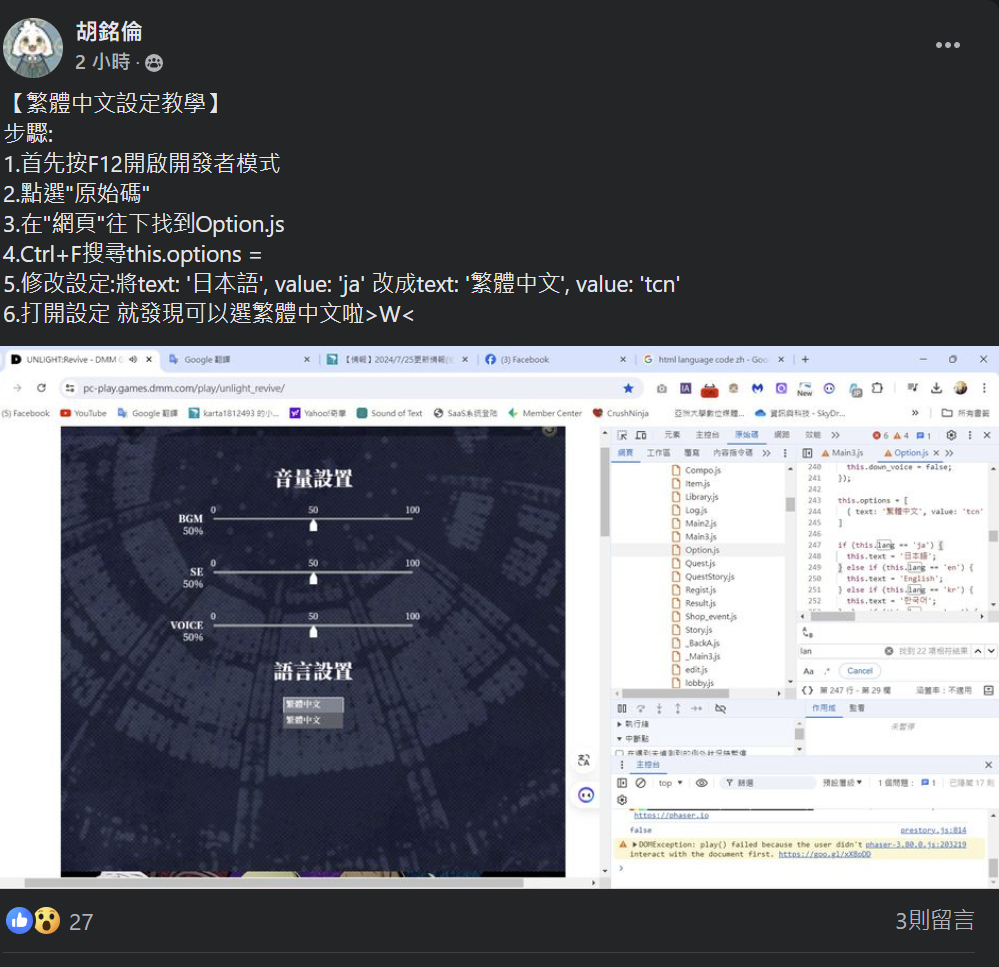The height and width of the screenshot is (967, 999).
Task: Click the Wow reaction emoji icon
Action: (x=47, y=920)
